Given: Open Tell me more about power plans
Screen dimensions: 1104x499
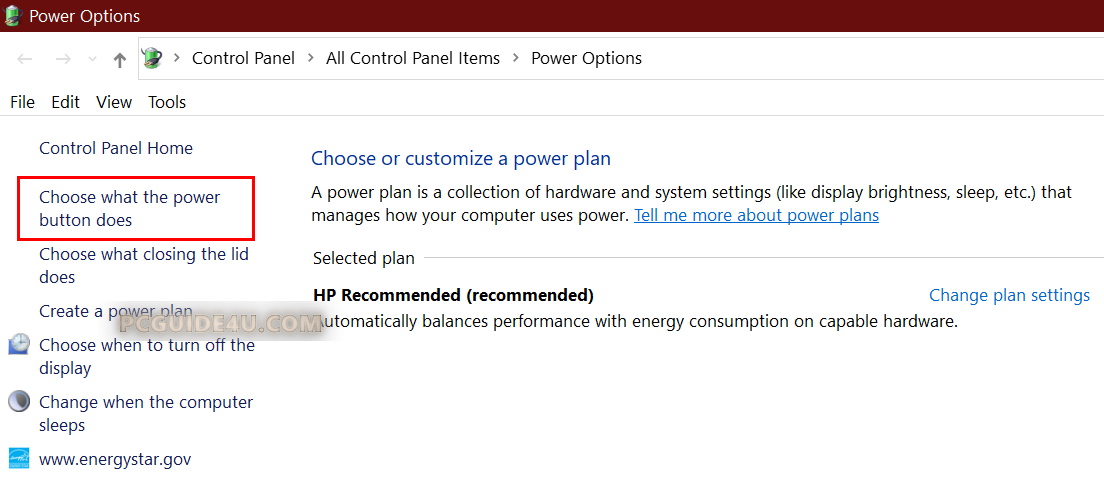Looking at the screenshot, I should [756, 215].
